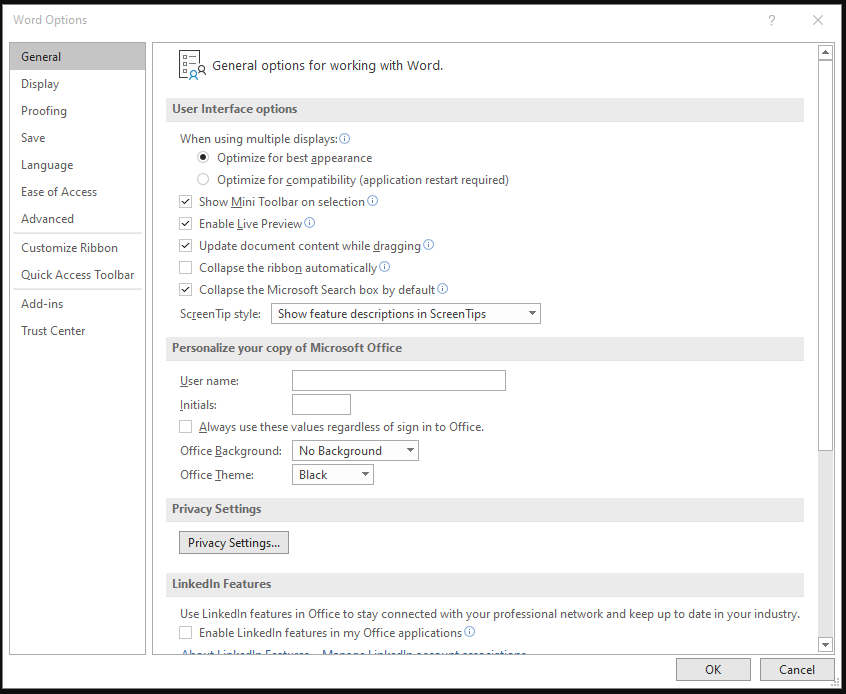
Task: Click info icon beside Show Mini Toolbar option
Action: coord(373,201)
